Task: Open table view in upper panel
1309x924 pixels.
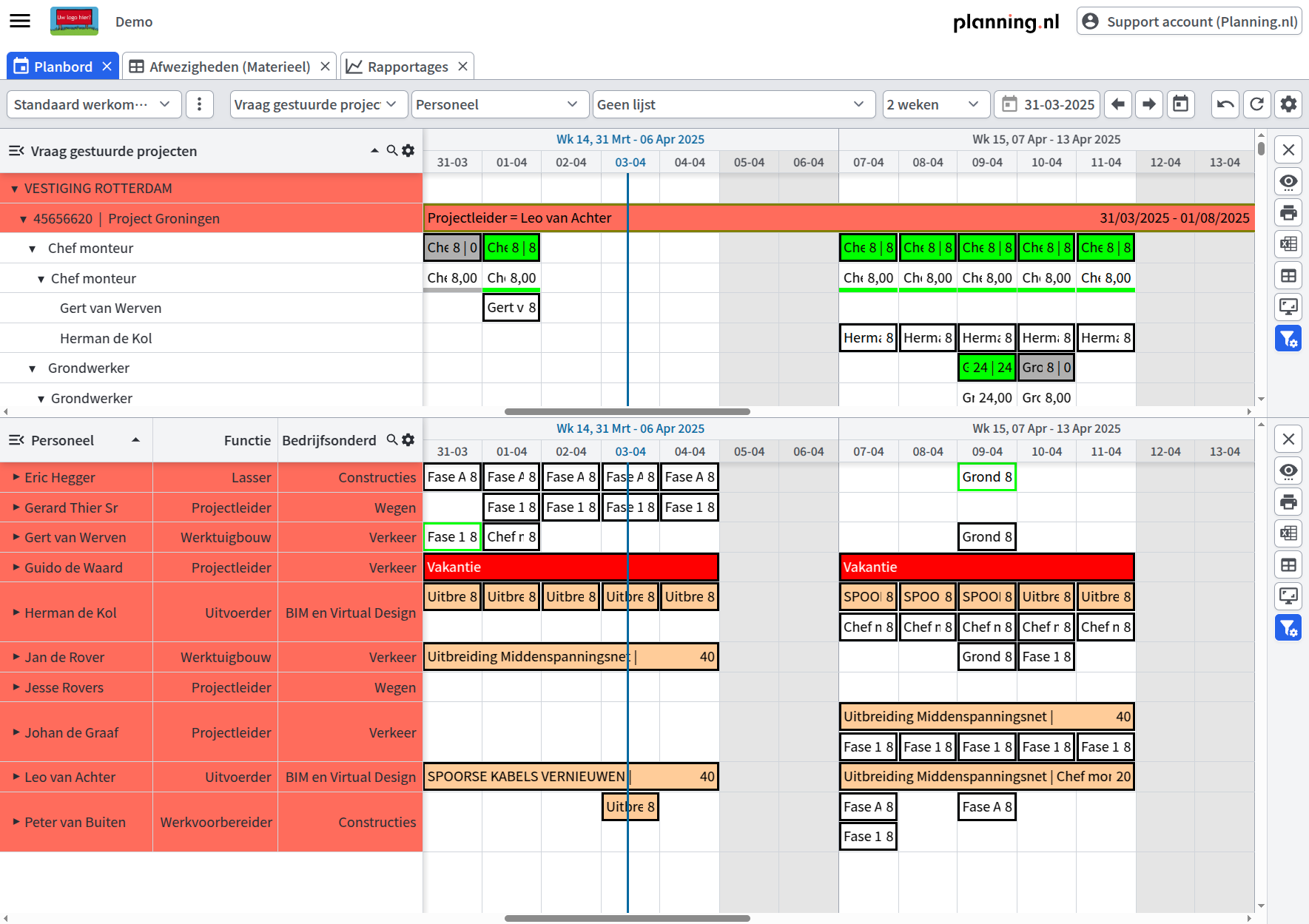Action: 1288,276
